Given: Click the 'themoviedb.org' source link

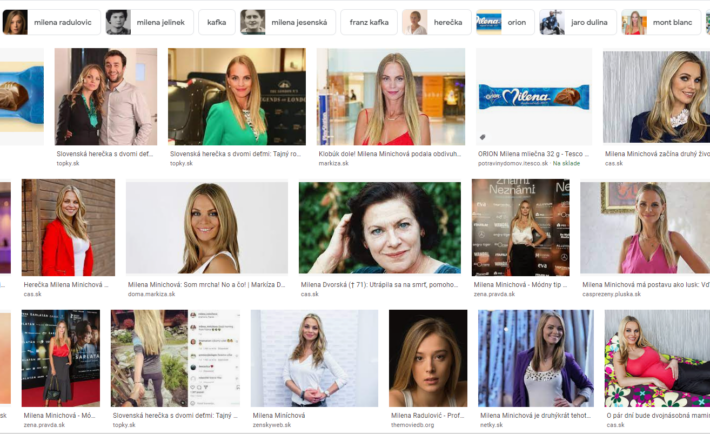Looking at the screenshot, I should 413,425.
